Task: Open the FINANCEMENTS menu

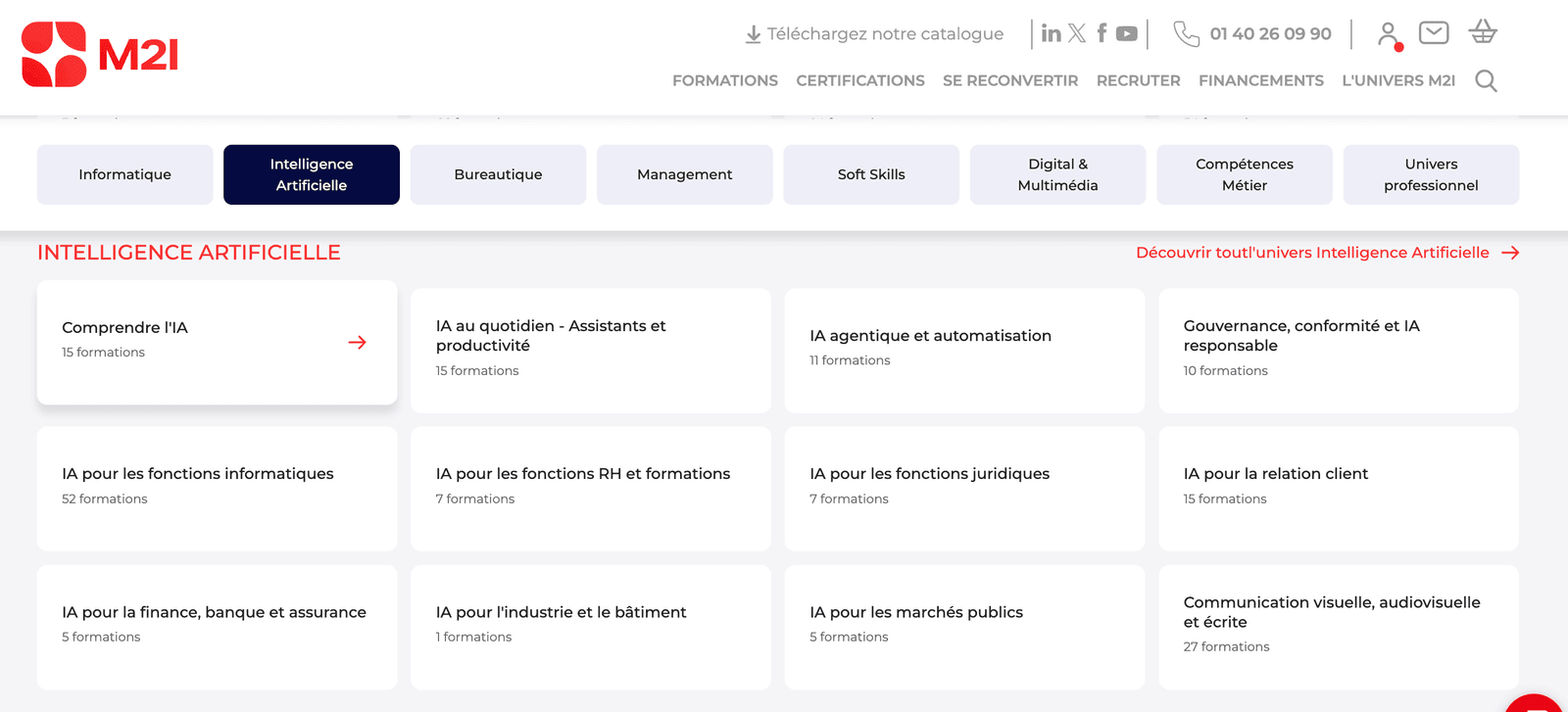Action: [1261, 80]
